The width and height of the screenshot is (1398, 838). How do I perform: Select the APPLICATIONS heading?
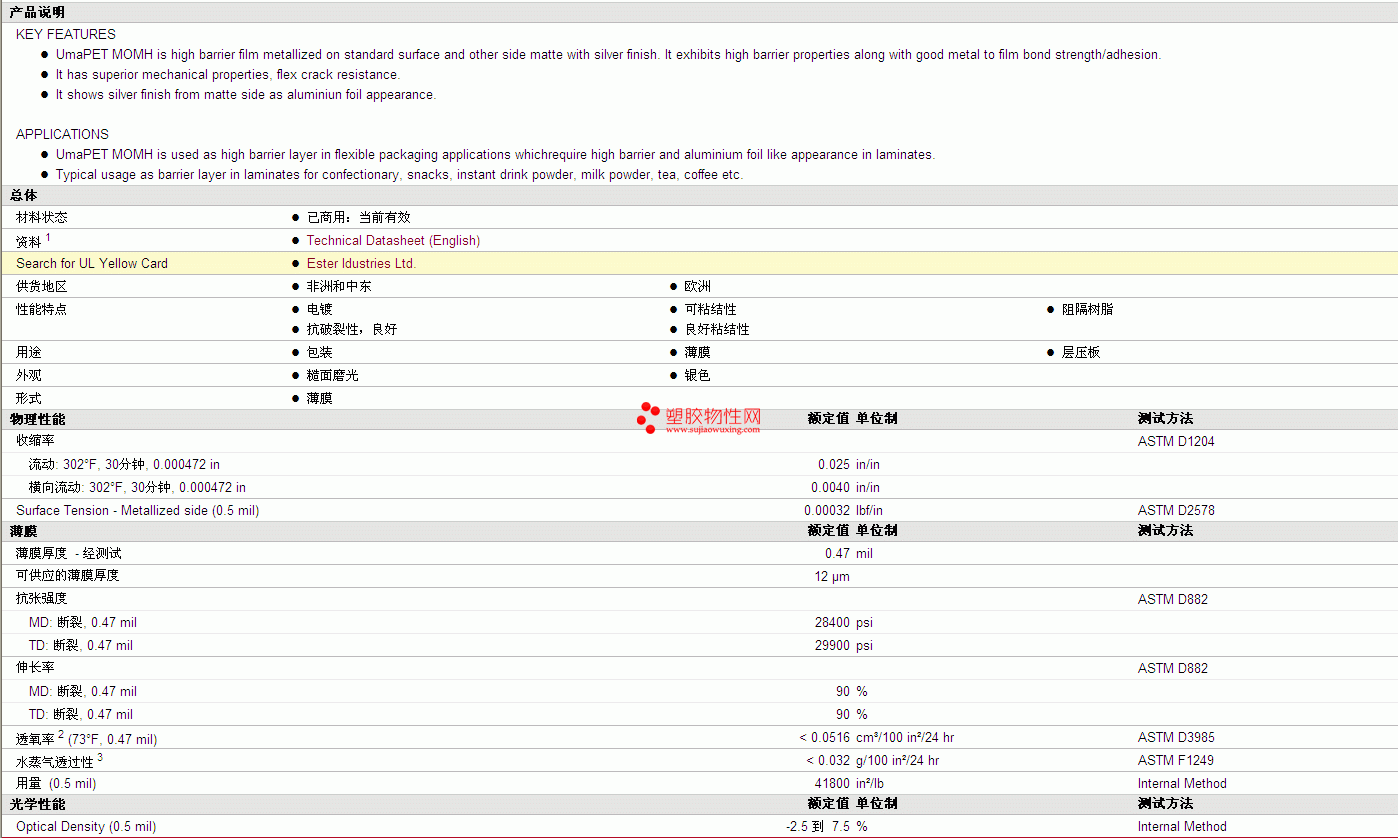click(x=62, y=134)
